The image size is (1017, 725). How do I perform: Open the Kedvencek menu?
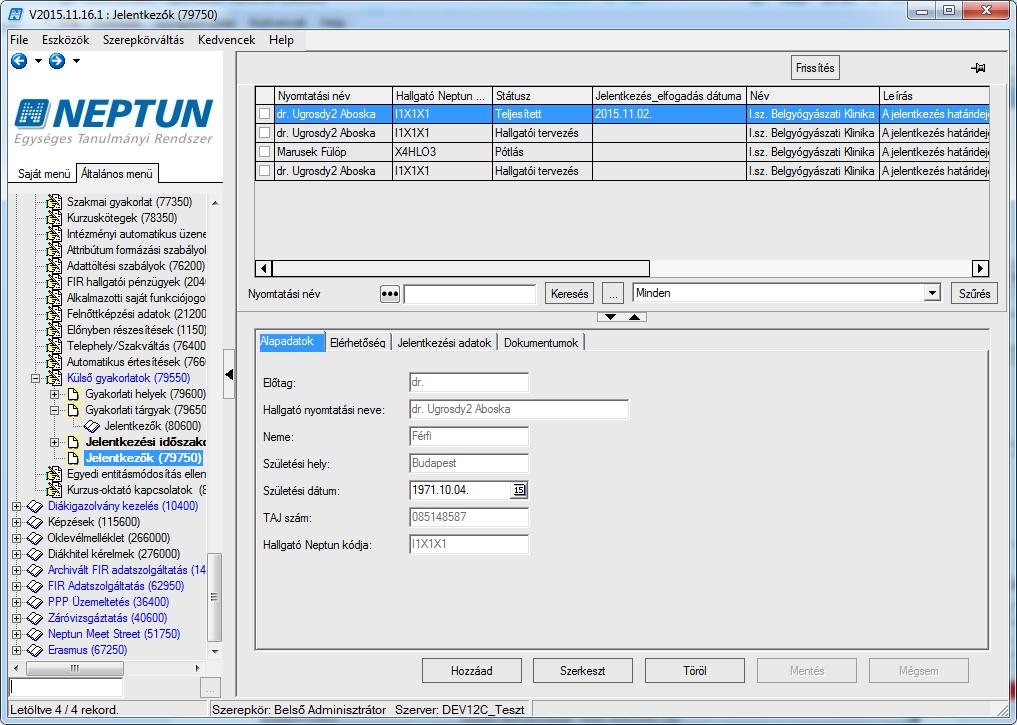[x=226, y=40]
